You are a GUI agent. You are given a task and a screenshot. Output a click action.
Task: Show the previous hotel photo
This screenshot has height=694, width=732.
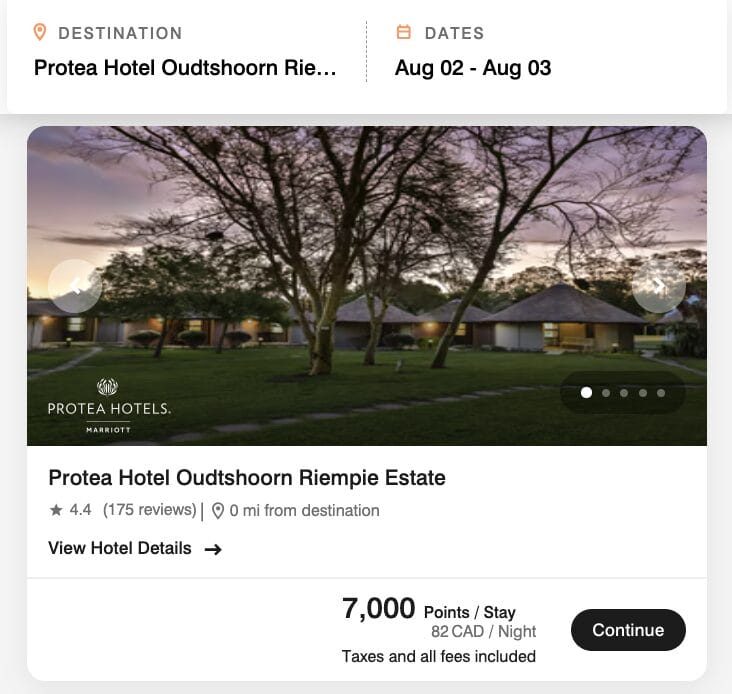click(x=75, y=286)
